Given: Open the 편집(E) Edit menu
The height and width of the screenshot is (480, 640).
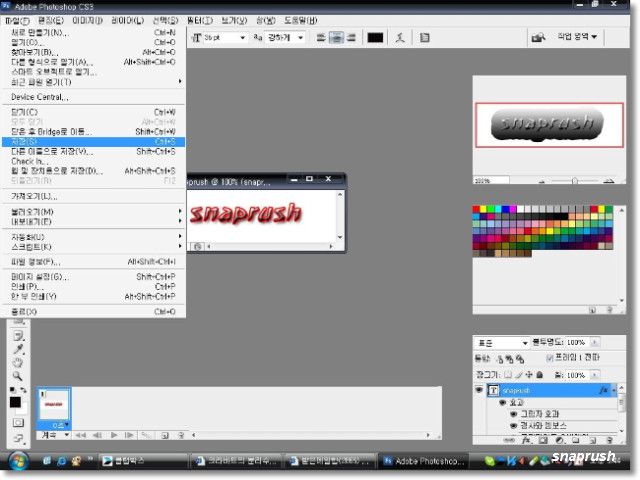Looking at the screenshot, I should pyautogui.click(x=51, y=20).
